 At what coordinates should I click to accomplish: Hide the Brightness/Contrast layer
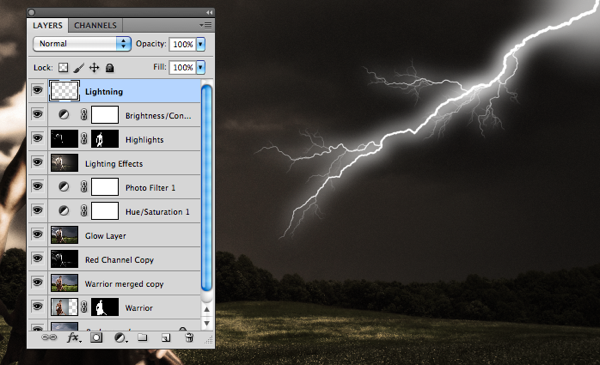pos(38,114)
